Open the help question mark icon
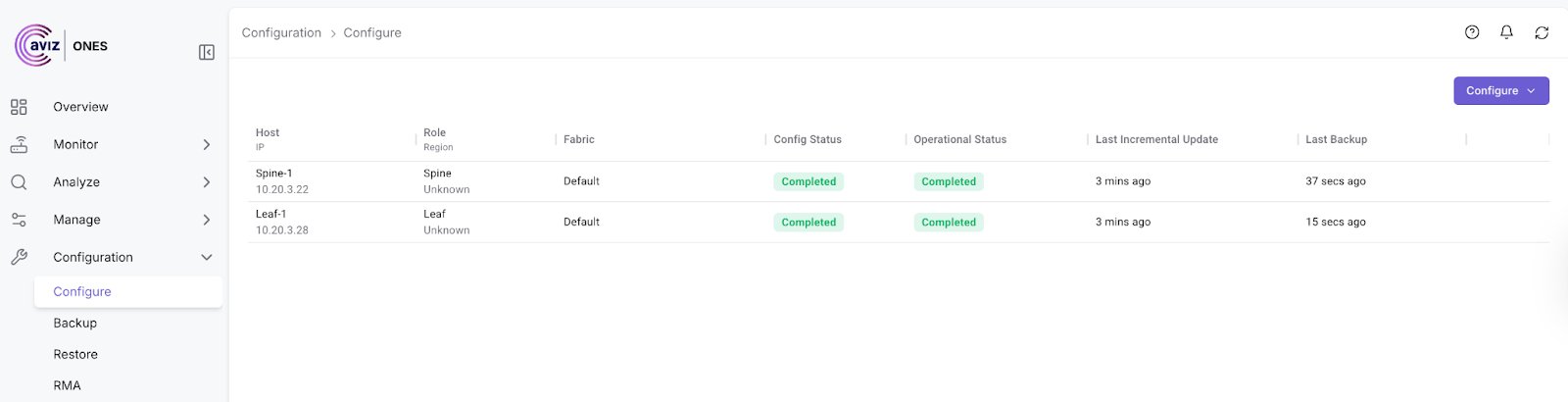 click(x=1472, y=32)
